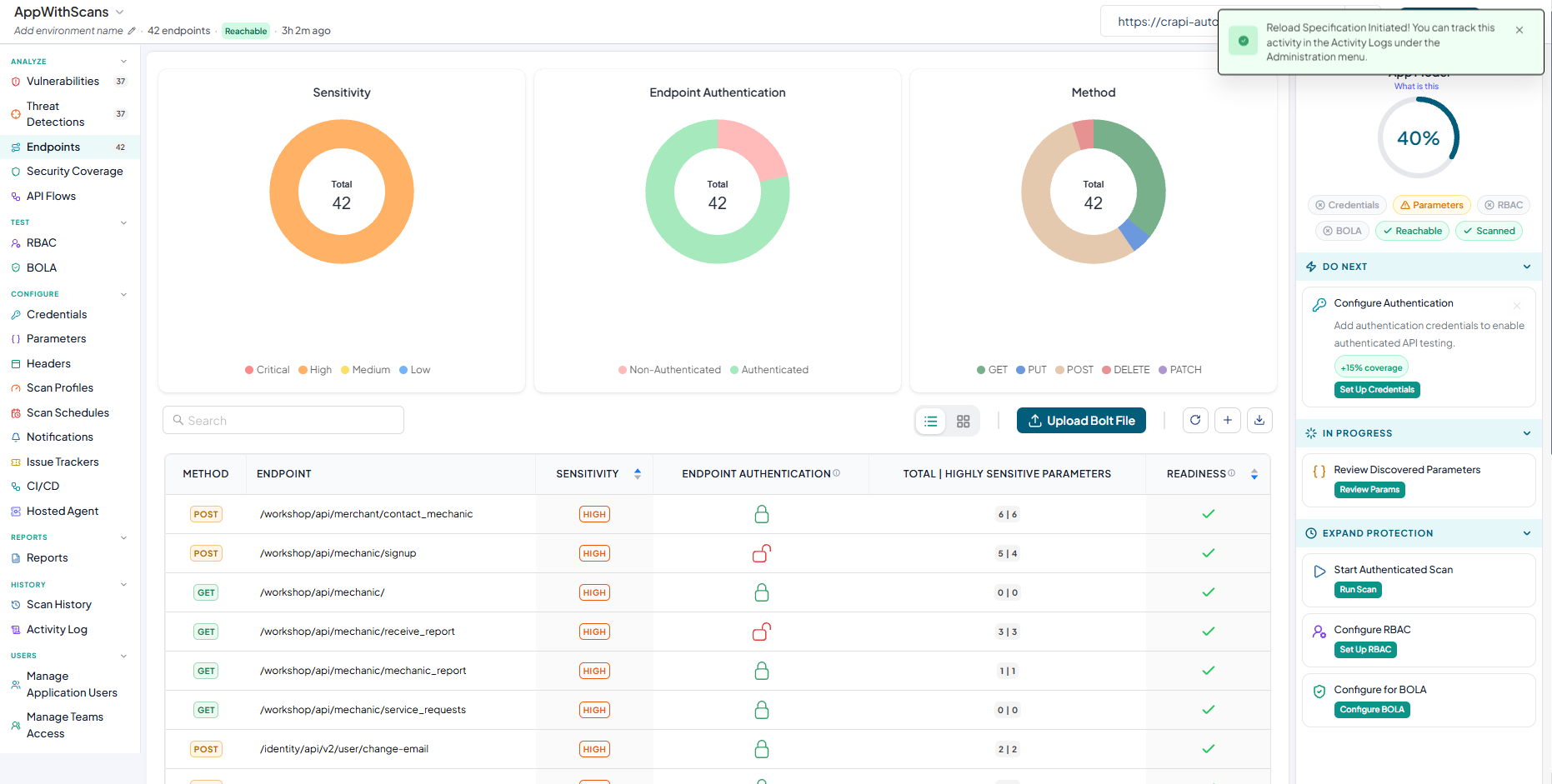The image size is (1552, 784).
Task: Collapse the CONFIGURE sidebar section
Action: (124, 294)
